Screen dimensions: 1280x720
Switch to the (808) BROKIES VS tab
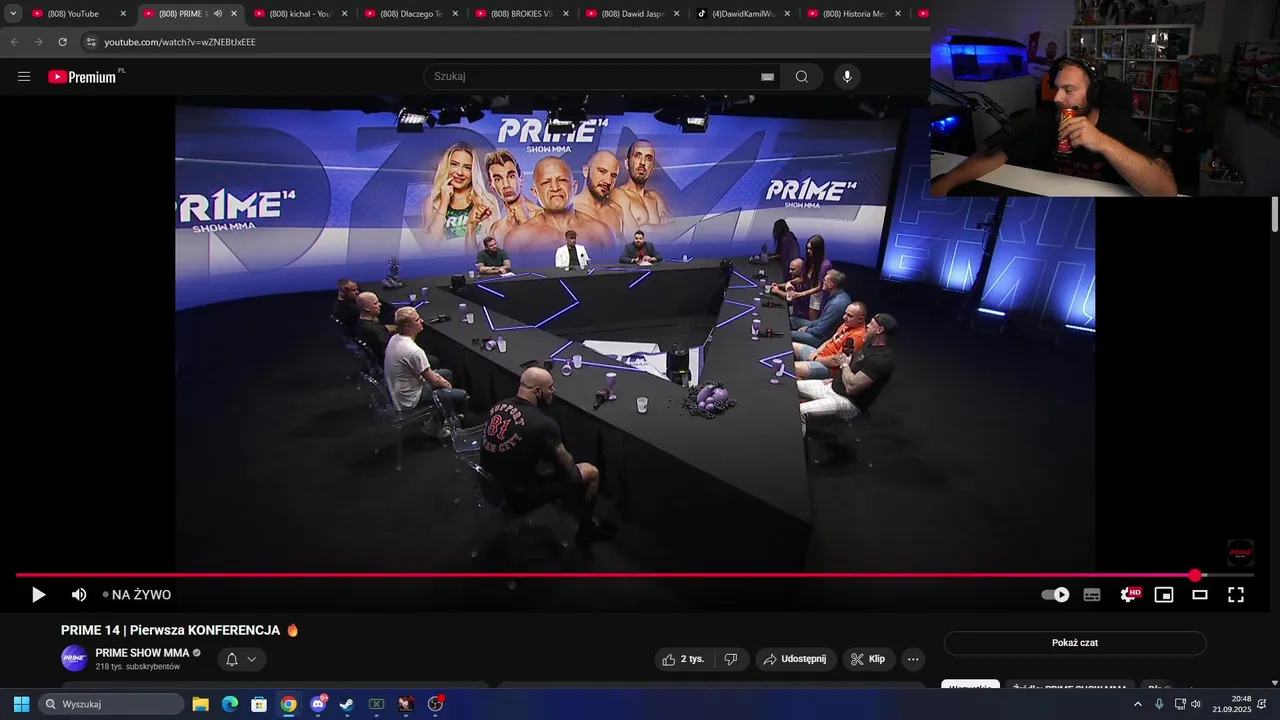pos(522,14)
